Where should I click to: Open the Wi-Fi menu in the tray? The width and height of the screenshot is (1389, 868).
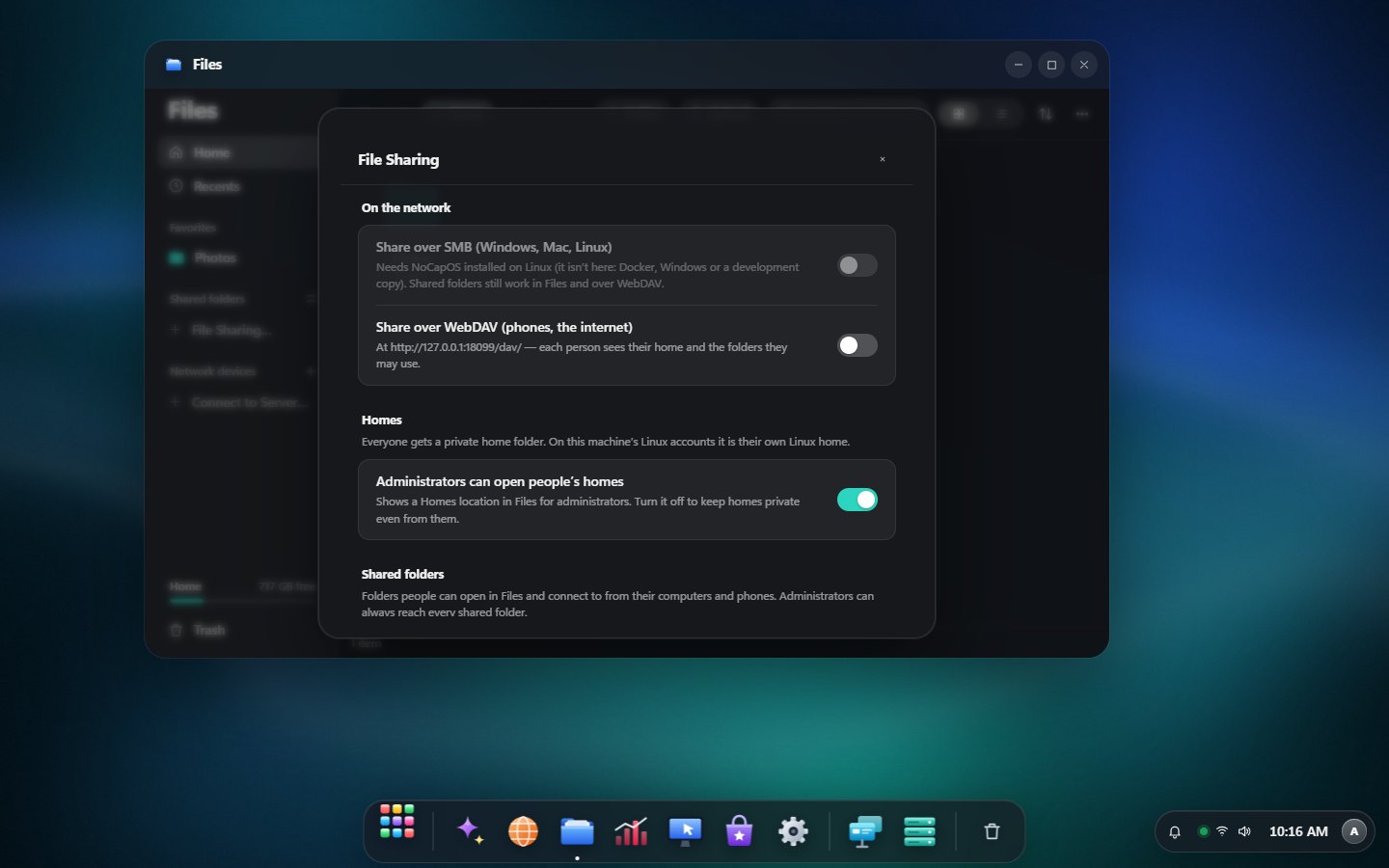(1222, 831)
